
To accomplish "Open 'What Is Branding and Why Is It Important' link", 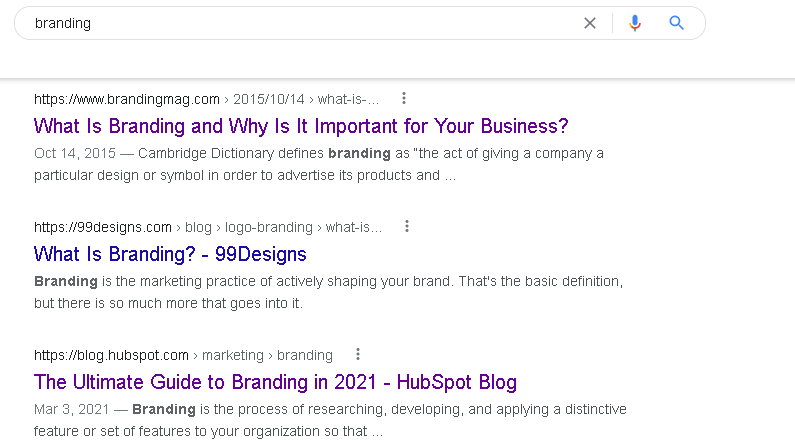I will [x=301, y=126].
